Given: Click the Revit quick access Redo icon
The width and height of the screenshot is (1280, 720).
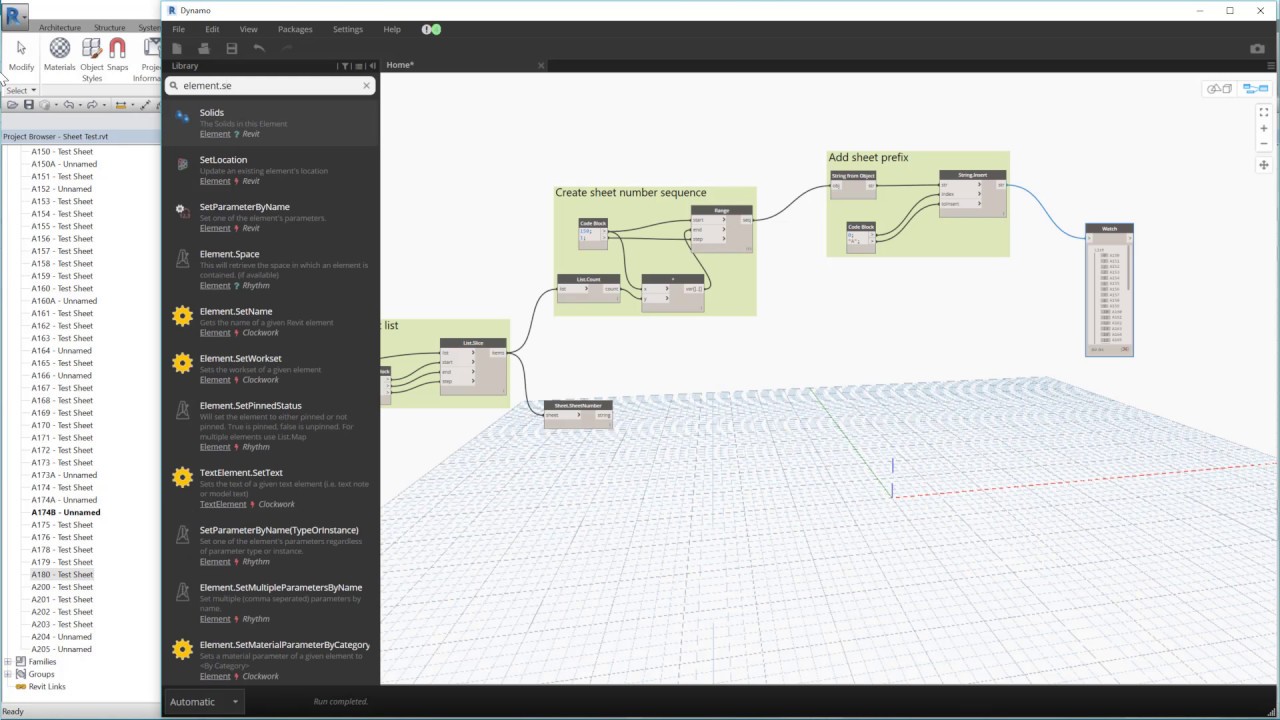Looking at the screenshot, I should (x=91, y=105).
